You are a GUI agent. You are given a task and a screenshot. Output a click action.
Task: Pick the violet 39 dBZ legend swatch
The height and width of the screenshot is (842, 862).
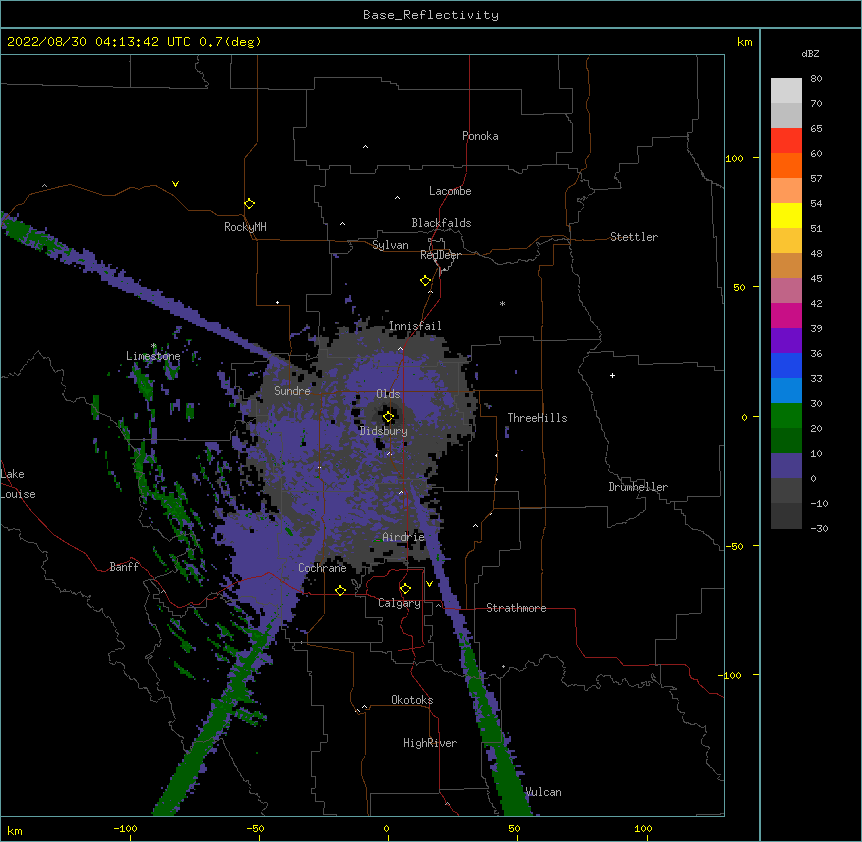pos(786,341)
